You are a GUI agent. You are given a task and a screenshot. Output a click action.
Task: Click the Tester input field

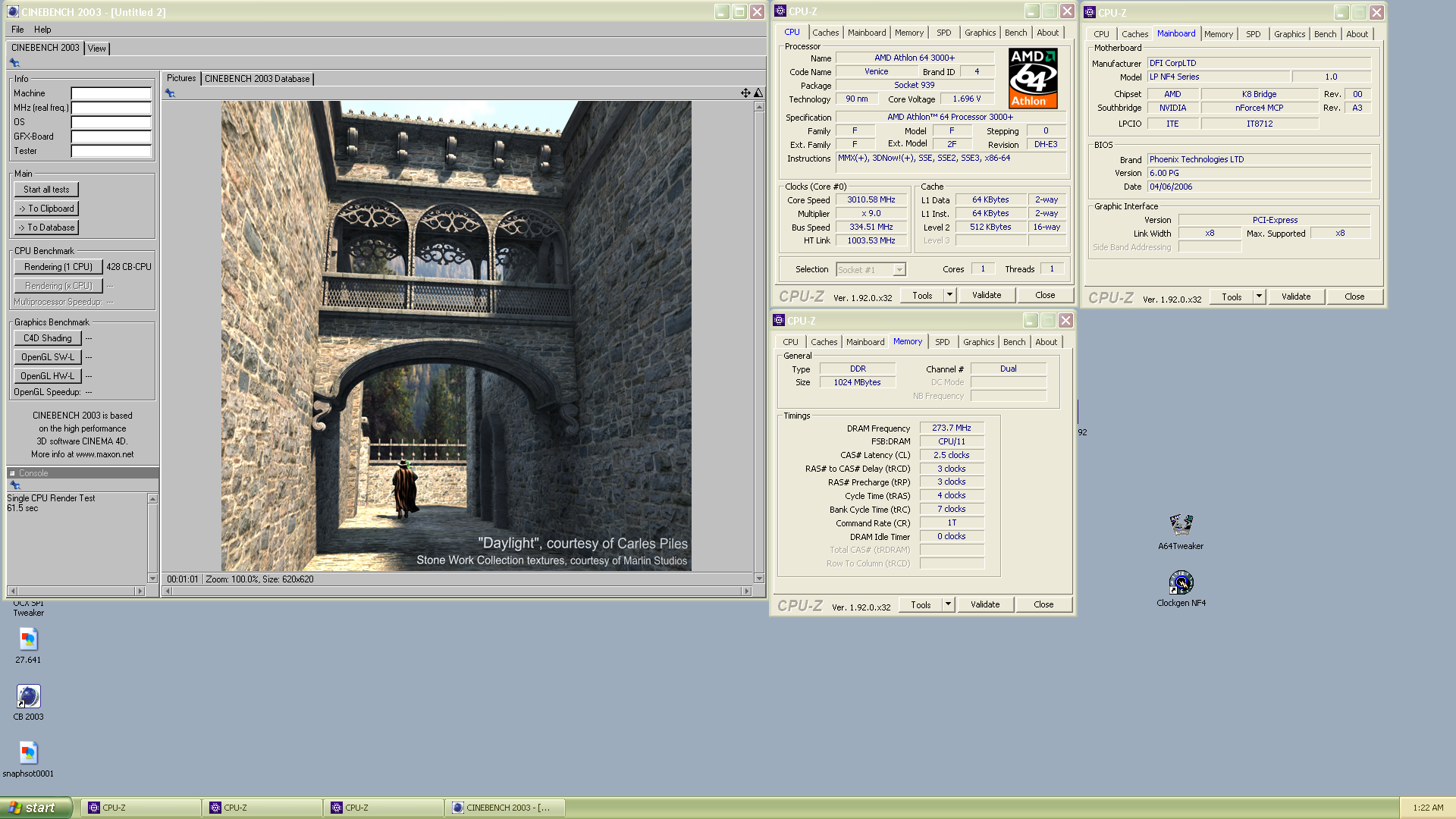coord(111,151)
